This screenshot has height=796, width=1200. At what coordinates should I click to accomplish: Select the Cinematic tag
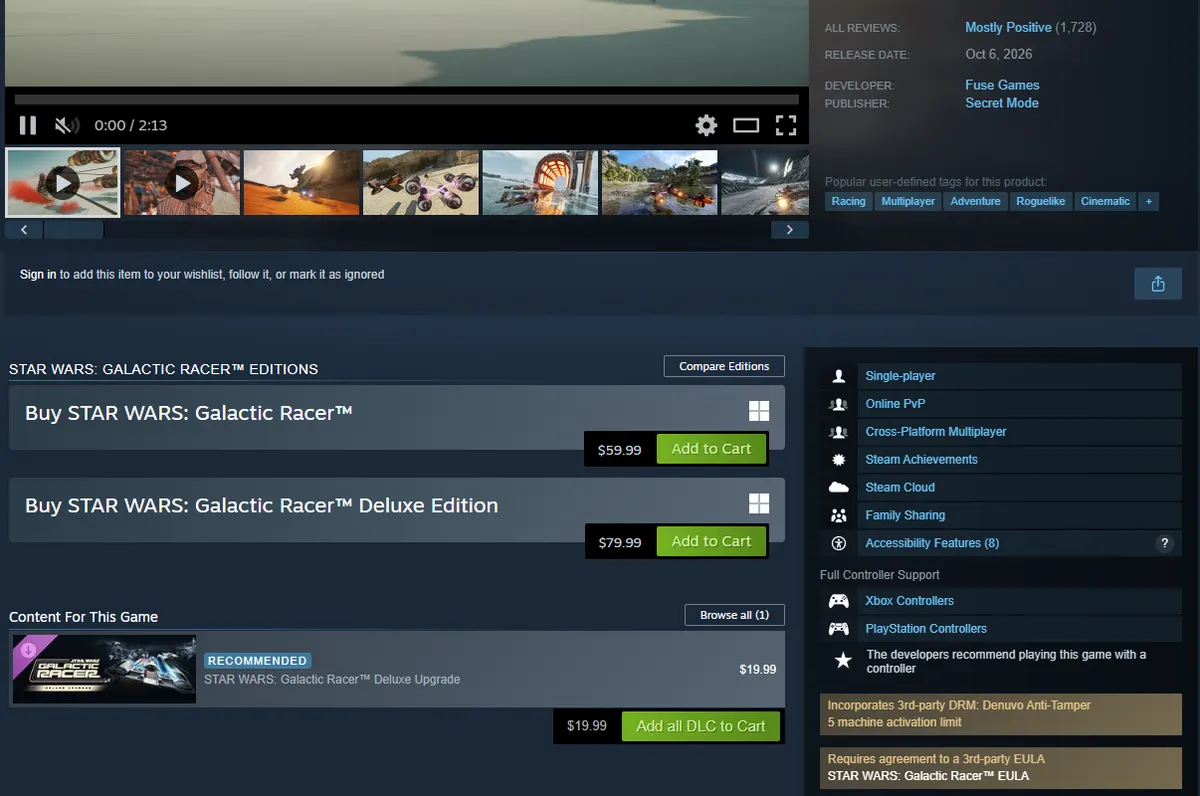click(x=1105, y=201)
